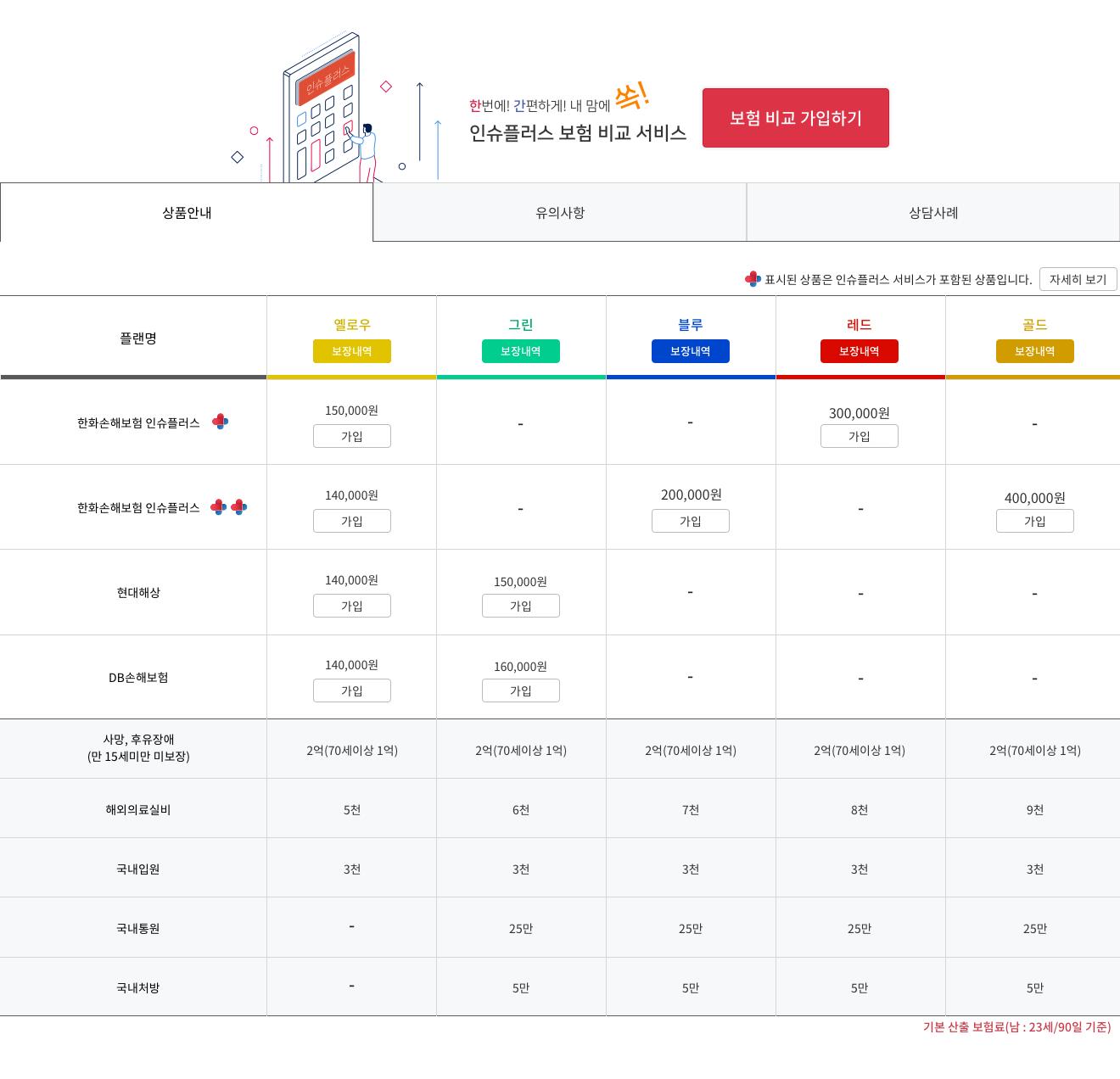Click the 인슈플러스 보험 비교 서비스 heading
Image resolution: width=1120 pixels, height=1079 pixels.
(578, 133)
